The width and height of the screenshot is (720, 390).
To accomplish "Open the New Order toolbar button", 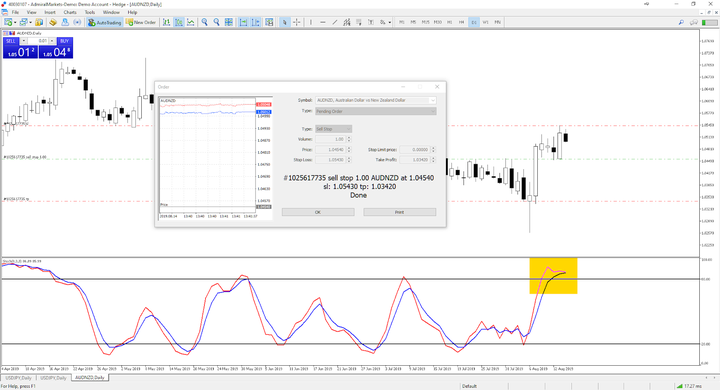I will tap(141, 22).
